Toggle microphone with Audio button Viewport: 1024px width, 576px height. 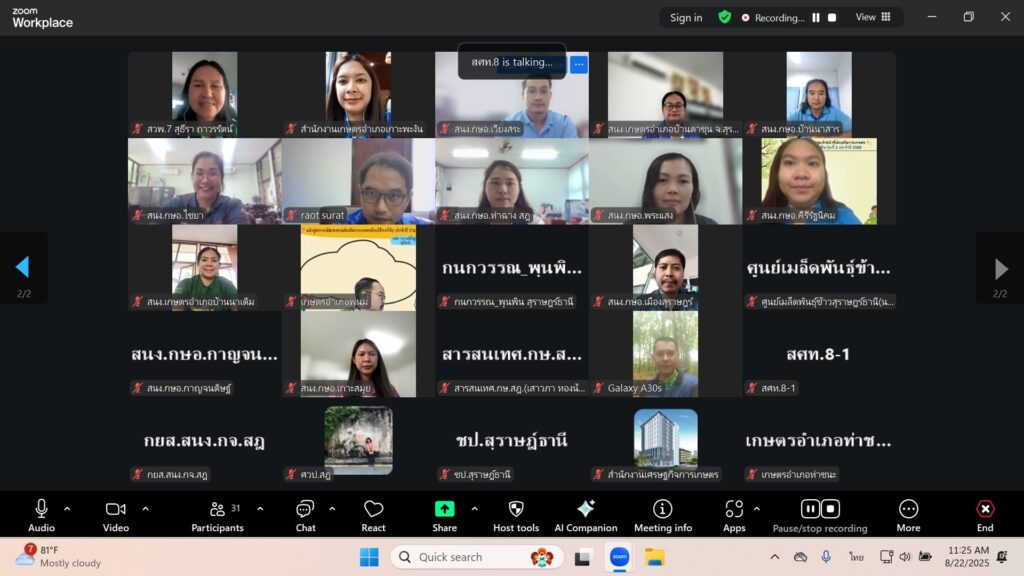point(41,514)
